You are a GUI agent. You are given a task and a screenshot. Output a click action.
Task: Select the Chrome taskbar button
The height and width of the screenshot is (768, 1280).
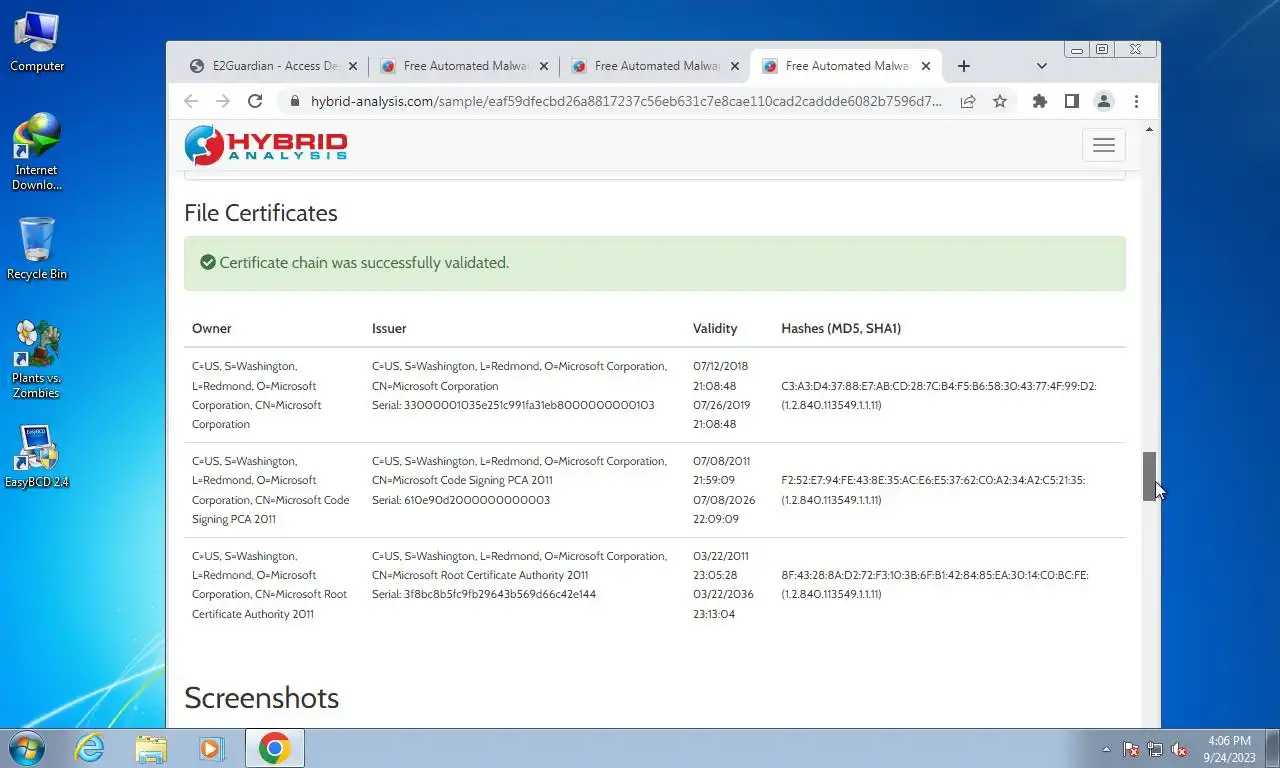pos(274,748)
